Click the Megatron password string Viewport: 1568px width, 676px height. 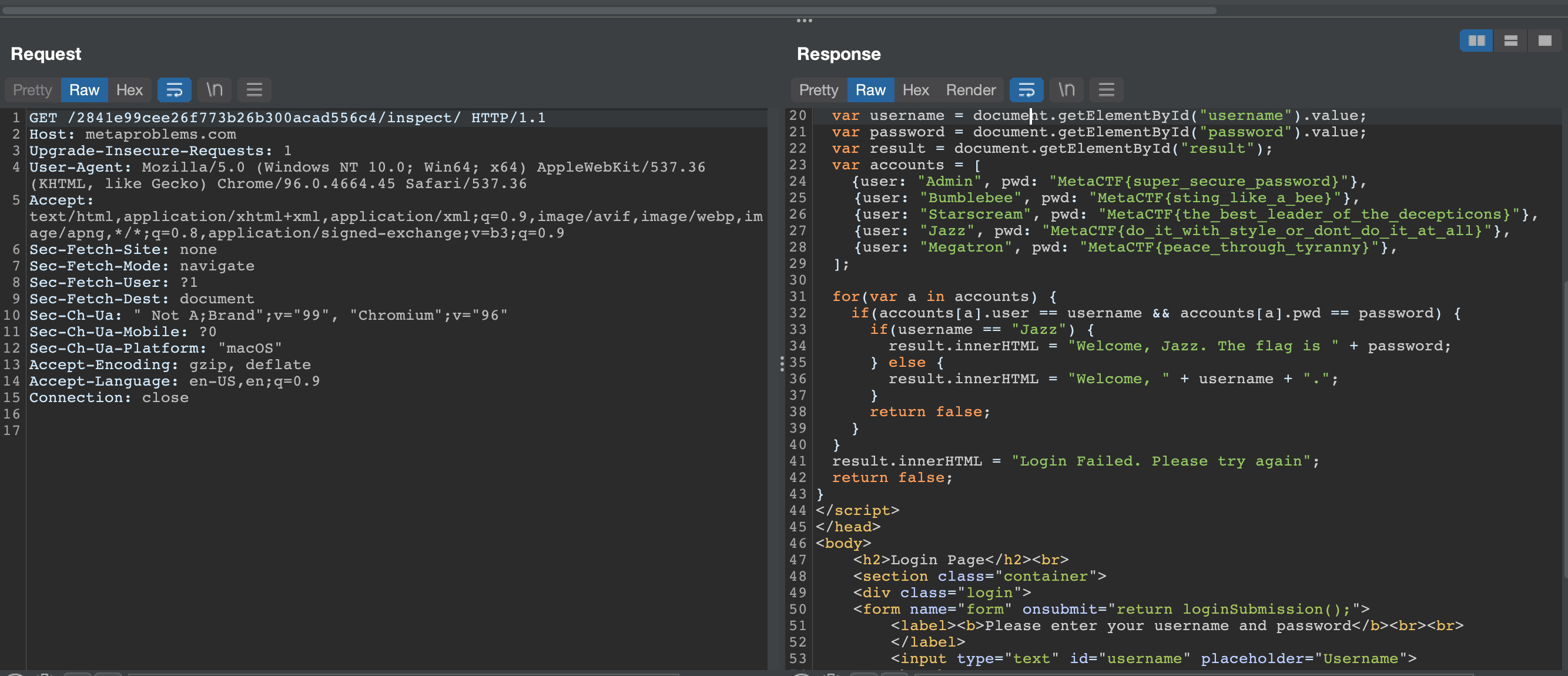point(1229,247)
